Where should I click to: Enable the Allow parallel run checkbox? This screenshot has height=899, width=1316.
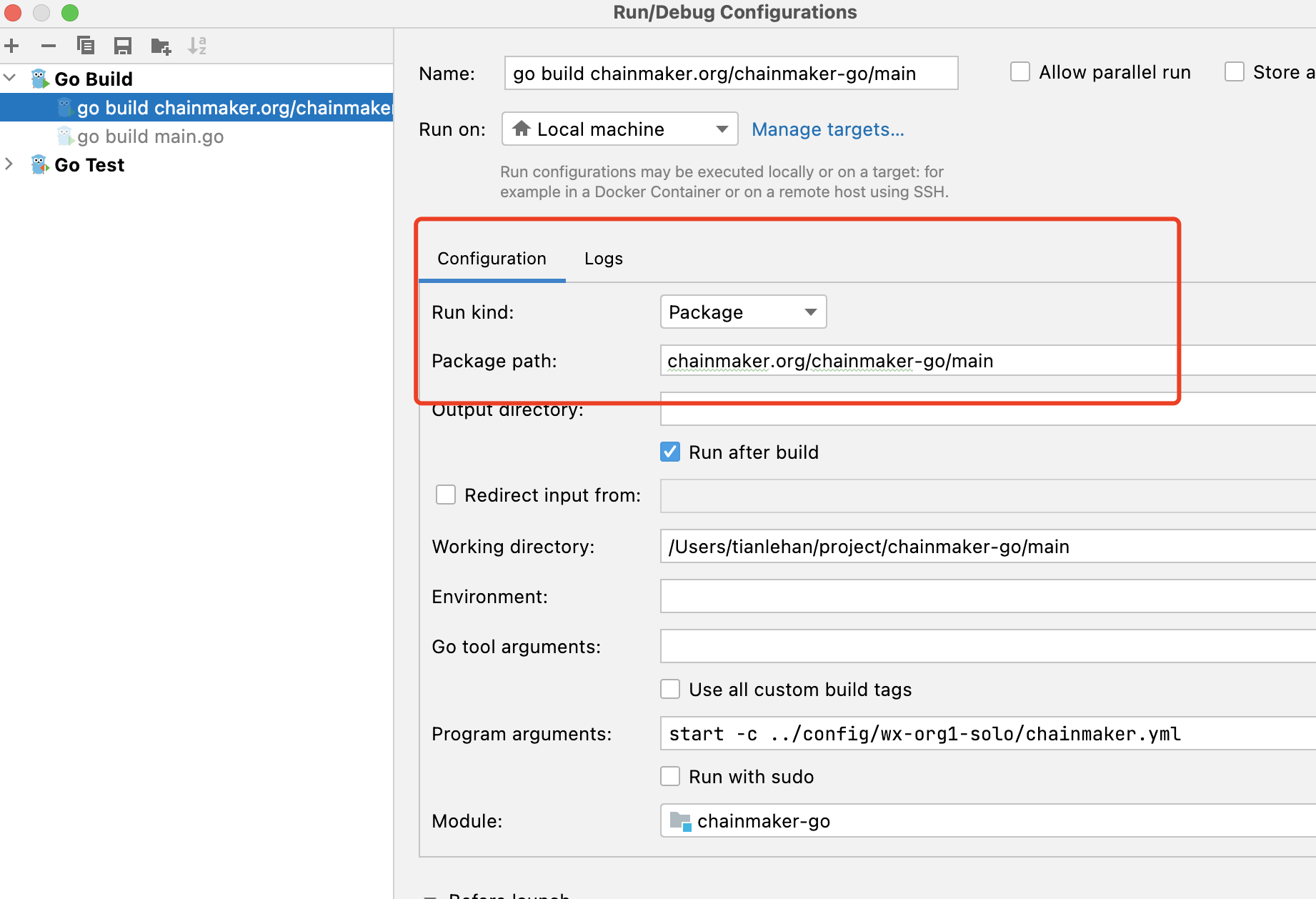1020,72
